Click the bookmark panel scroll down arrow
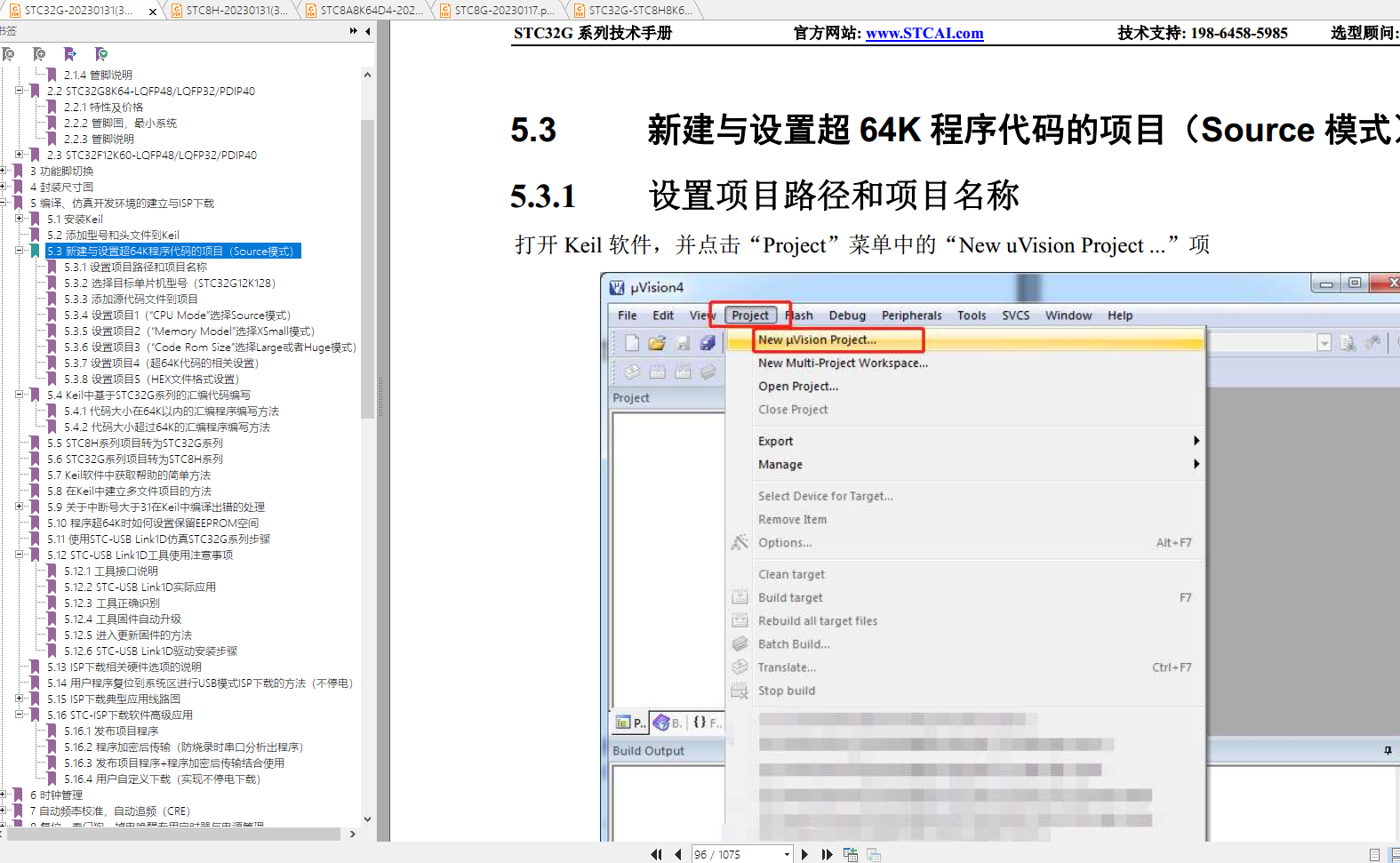The image size is (1400, 863). (367, 819)
